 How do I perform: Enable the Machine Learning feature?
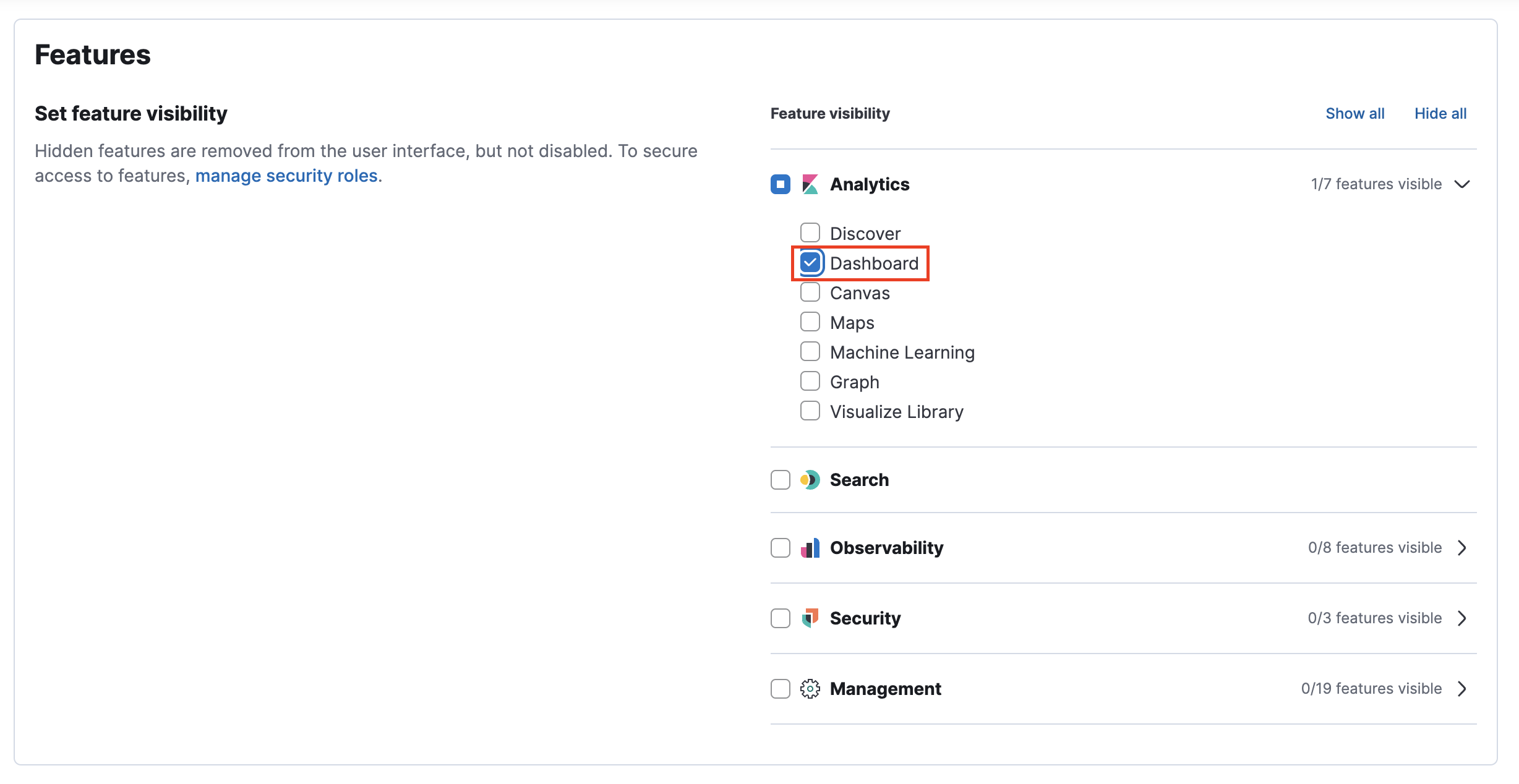click(x=810, y=351)
